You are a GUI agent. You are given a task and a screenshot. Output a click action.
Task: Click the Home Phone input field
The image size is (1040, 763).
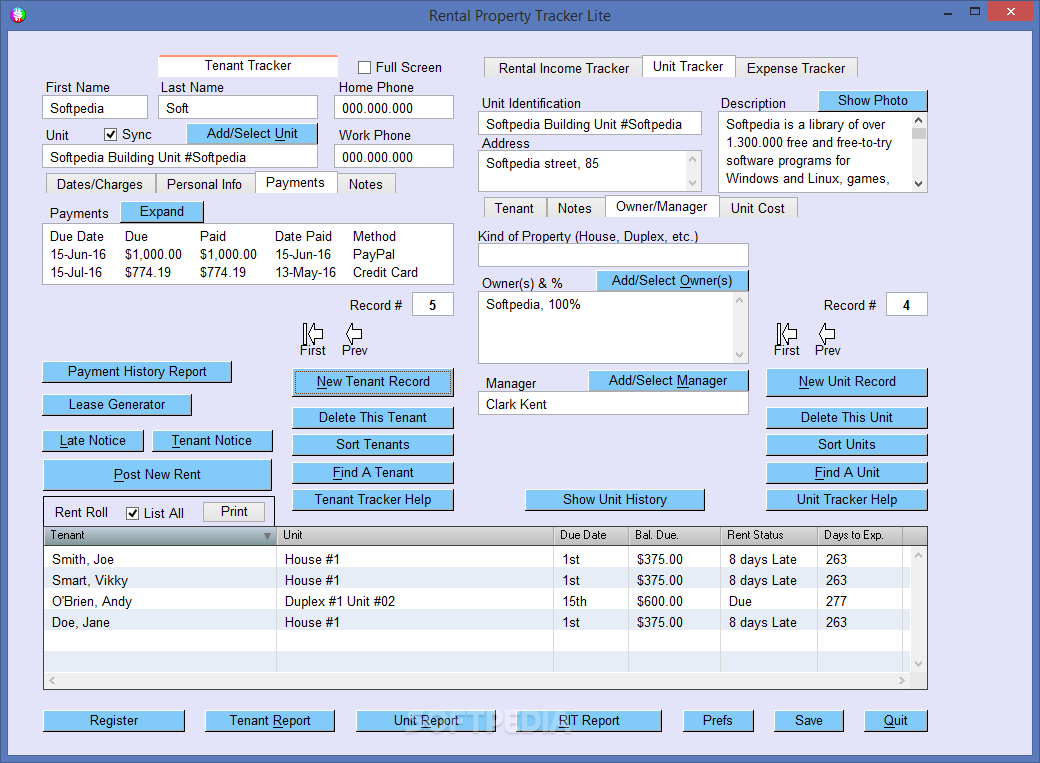(x=394, y=108)
